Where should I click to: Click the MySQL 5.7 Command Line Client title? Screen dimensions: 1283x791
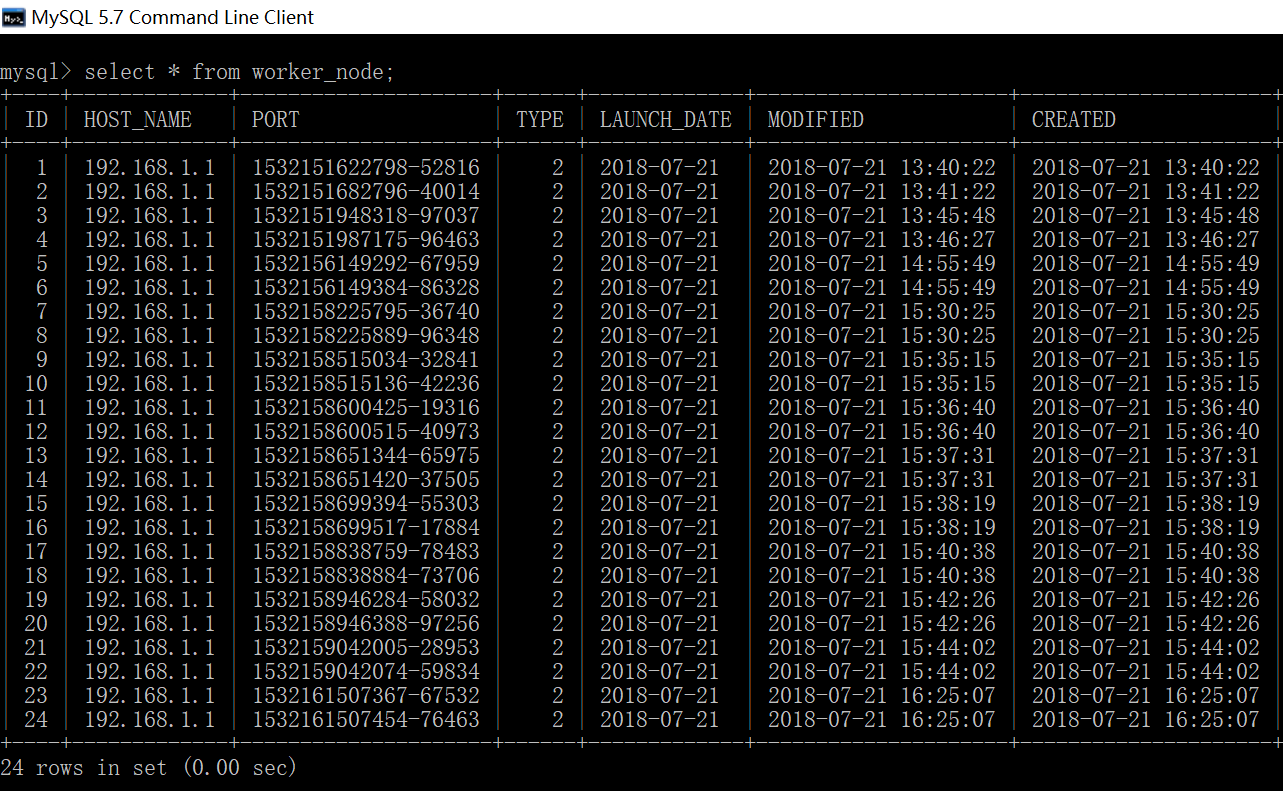point(173,17)
